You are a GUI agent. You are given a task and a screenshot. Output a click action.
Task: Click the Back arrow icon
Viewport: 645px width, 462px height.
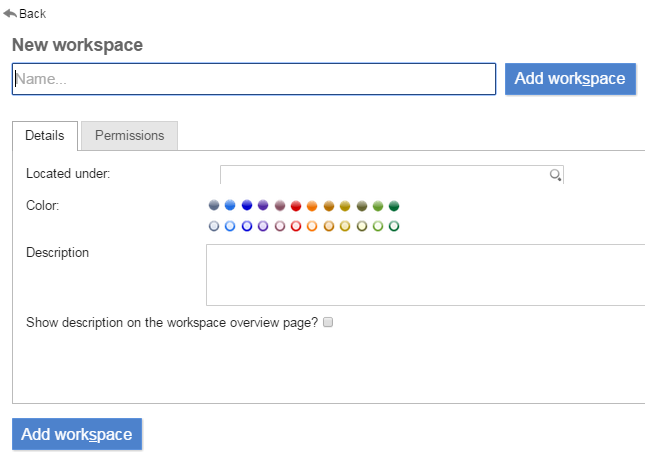(x=10, y=14)
